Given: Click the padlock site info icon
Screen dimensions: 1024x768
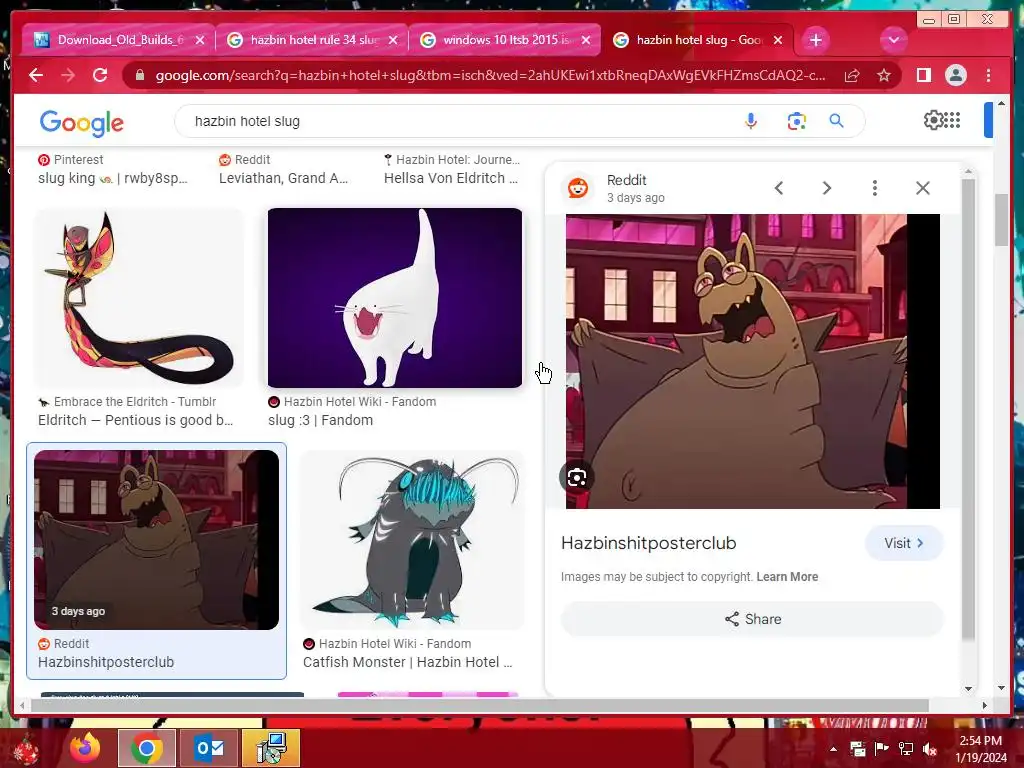Looking at the screenshot, I should pyautogui.click(x=139, y=76).
